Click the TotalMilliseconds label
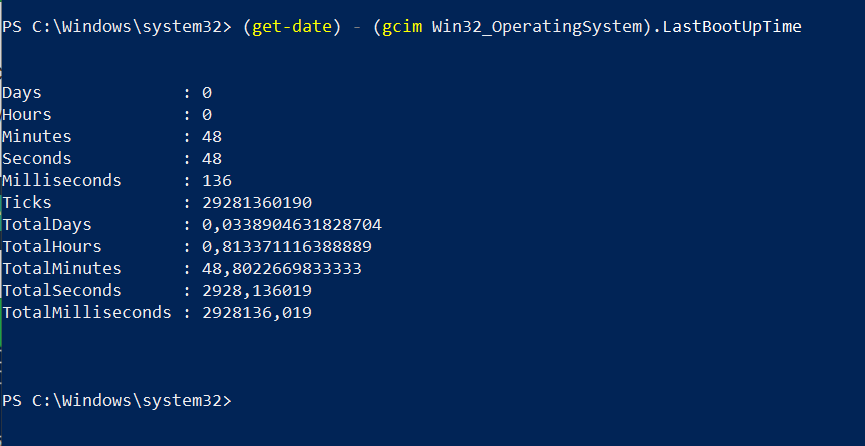Screen dimensions: 865x446 (87, 313)
